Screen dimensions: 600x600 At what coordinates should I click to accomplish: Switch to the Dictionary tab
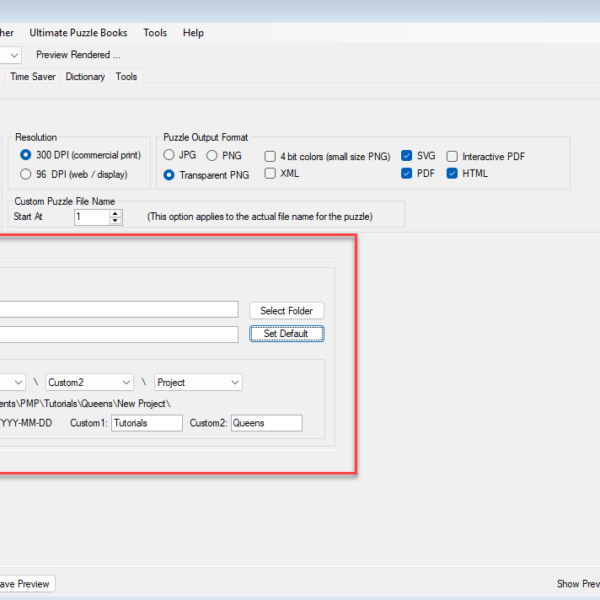[x=85, y=77]
